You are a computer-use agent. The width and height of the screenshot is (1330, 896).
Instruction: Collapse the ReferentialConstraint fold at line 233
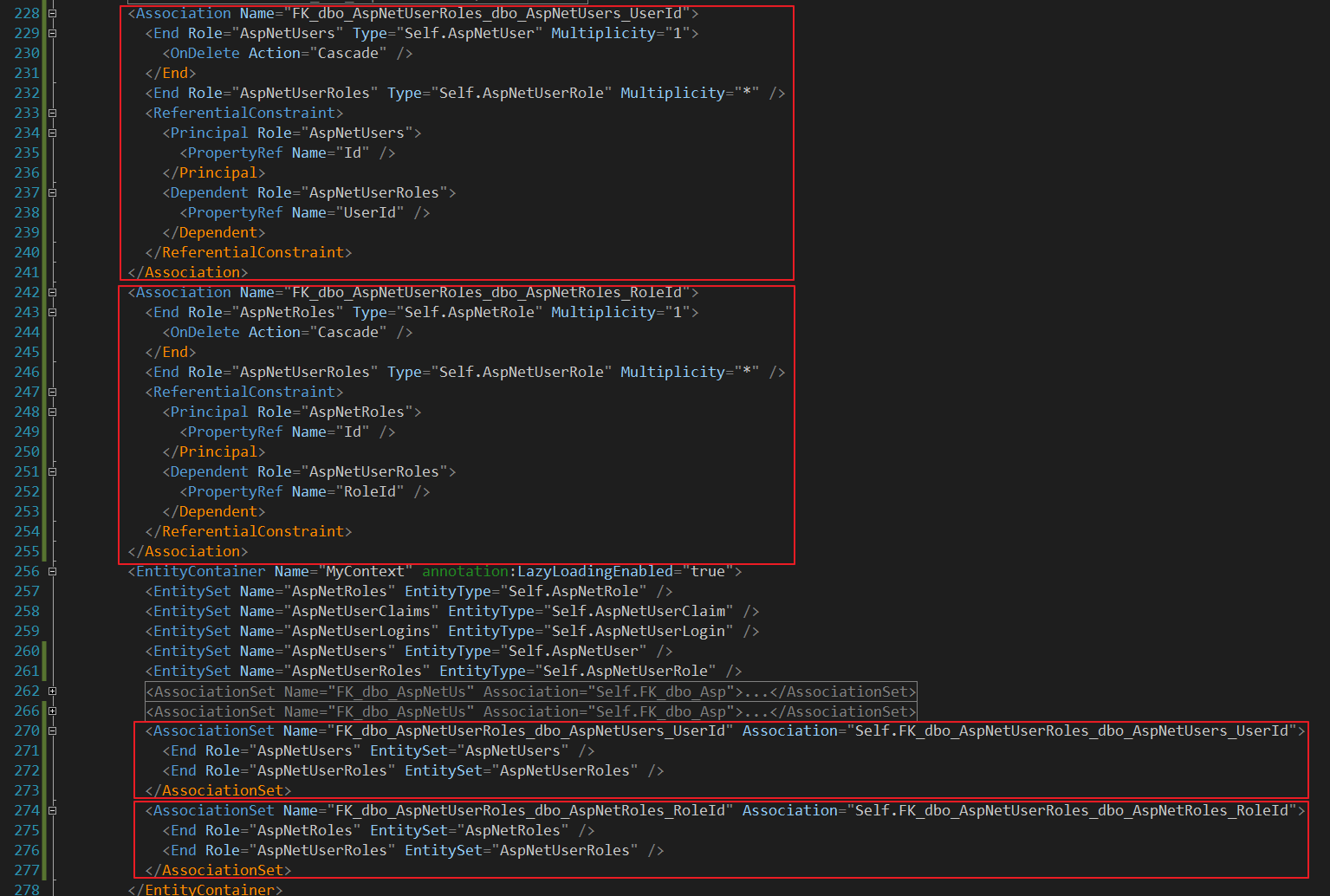tap(52, 114)
